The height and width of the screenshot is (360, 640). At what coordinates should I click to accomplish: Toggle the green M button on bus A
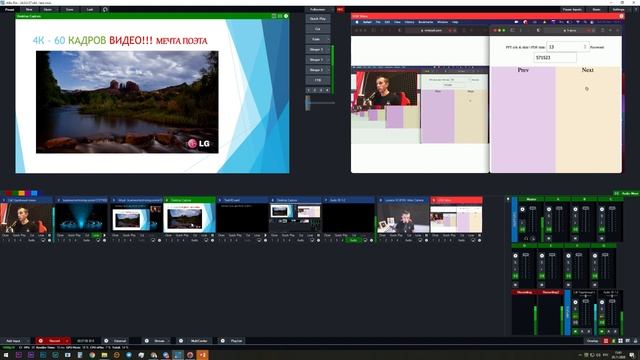[549, 230]
